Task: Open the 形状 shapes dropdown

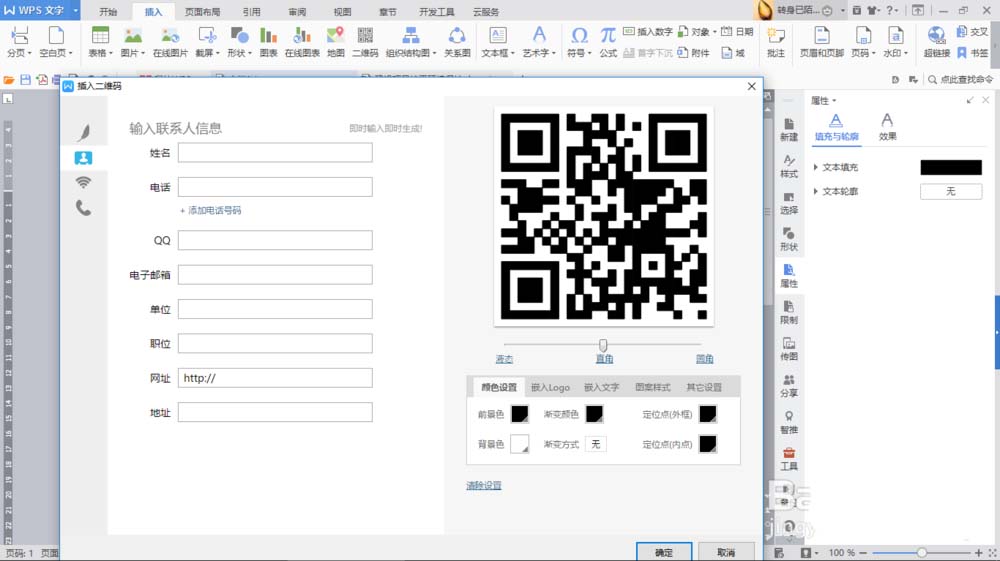Action: [x=240, y=42]
